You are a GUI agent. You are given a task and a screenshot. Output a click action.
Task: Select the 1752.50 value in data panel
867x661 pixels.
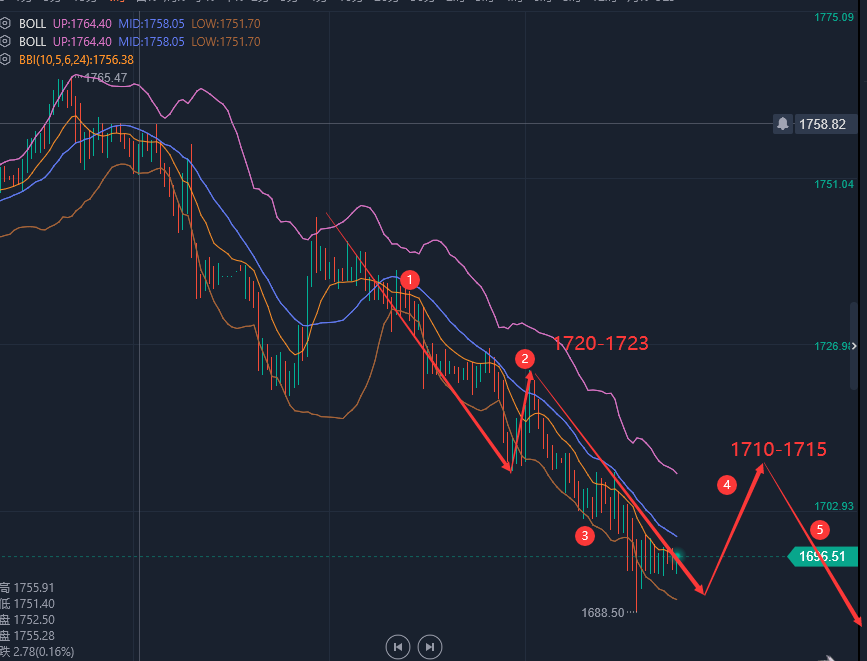tap(34, 620)
